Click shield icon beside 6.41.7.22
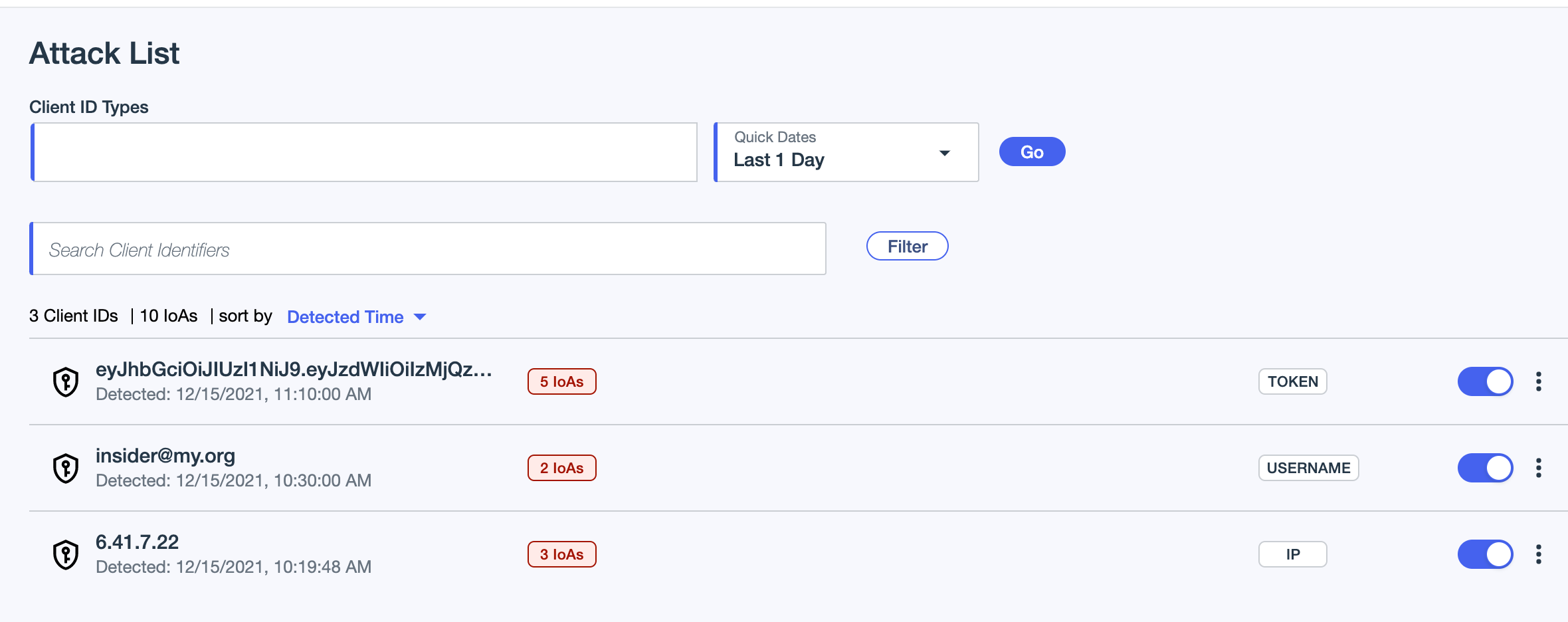Viewport: 1568px width, 622px height. (66, 555)
